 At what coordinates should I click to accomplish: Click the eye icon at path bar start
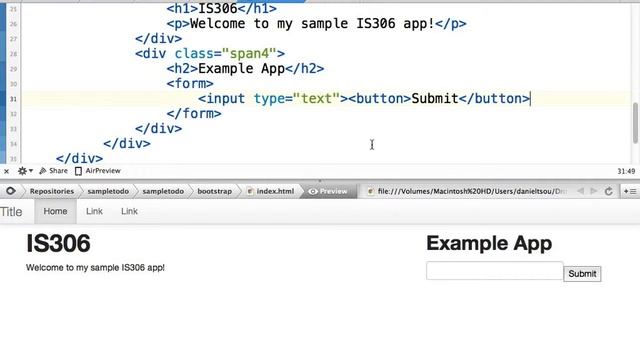(10, 191)
